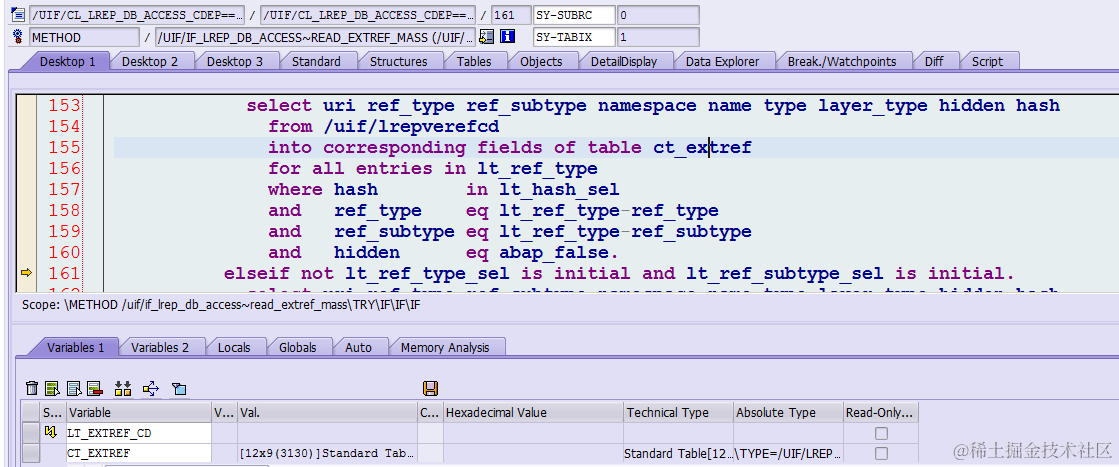Click the Read-Only column header
This screenshot has height=467, width=1119.
pyautogui.click(x=881, y=413)
